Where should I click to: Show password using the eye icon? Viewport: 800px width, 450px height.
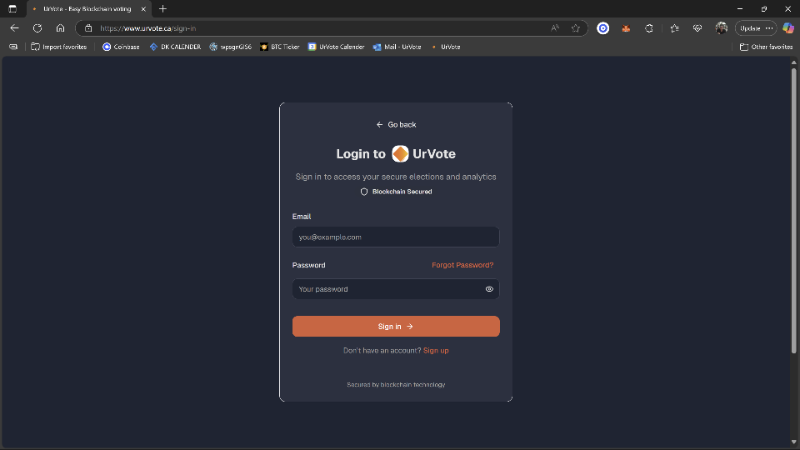pyautogui.click(x=489, y=289)
